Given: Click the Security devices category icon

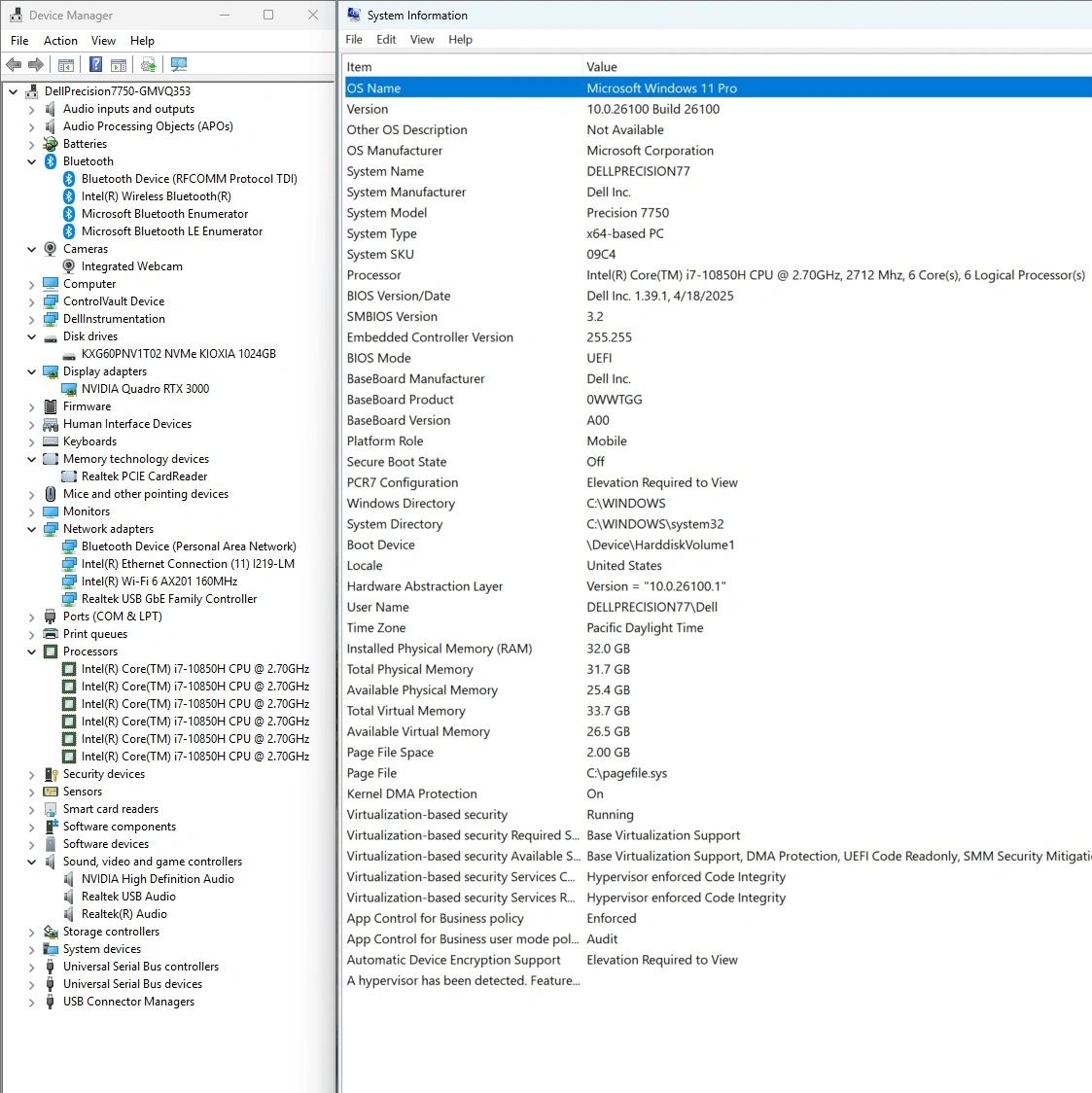Looking at the screenshot, I should tap(51, 774).
